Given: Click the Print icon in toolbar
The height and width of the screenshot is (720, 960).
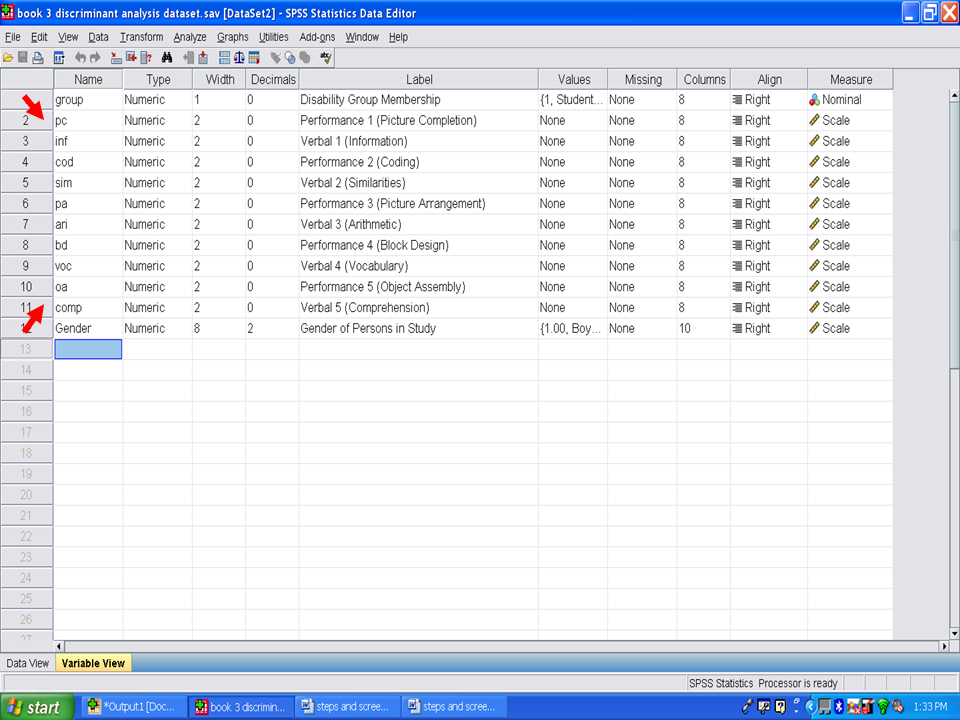Looking at the screenshot, I should click(x=37, y=58).
